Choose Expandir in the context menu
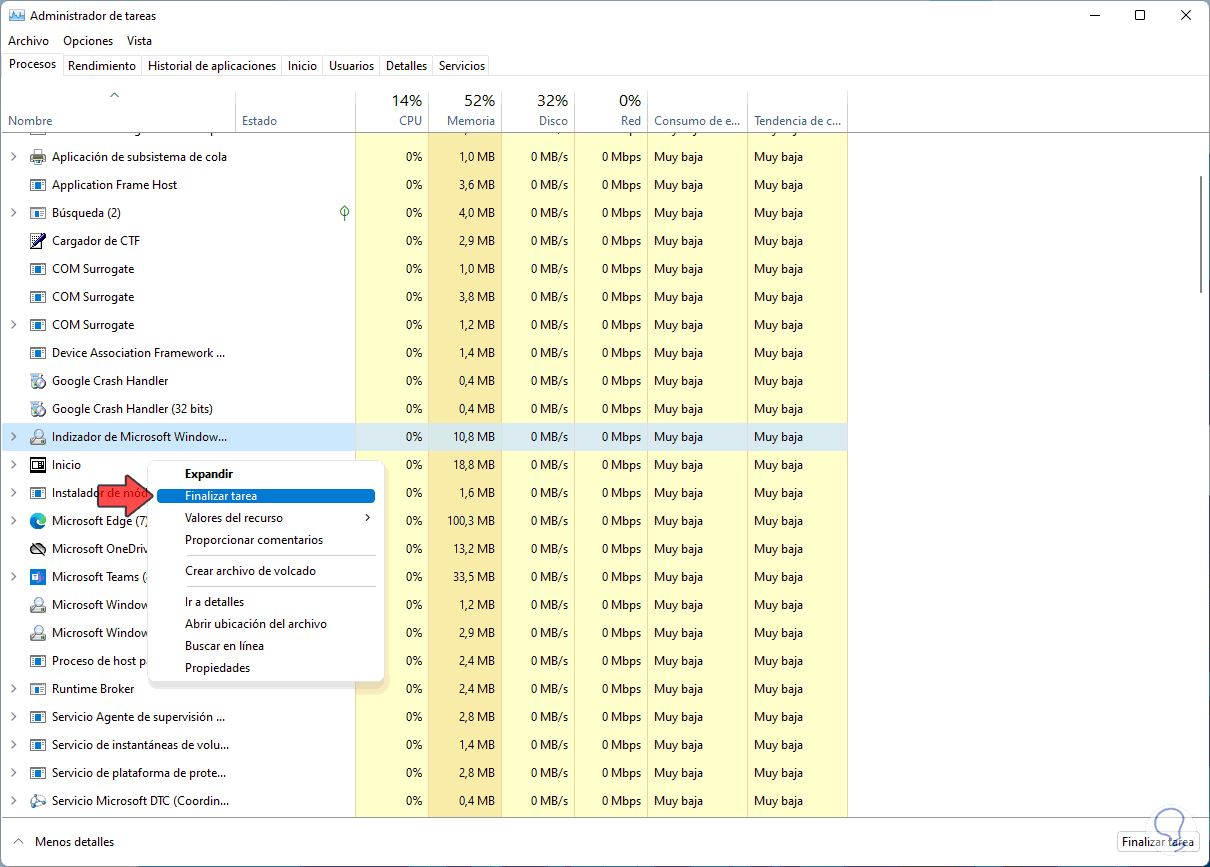 coord(266,474)
